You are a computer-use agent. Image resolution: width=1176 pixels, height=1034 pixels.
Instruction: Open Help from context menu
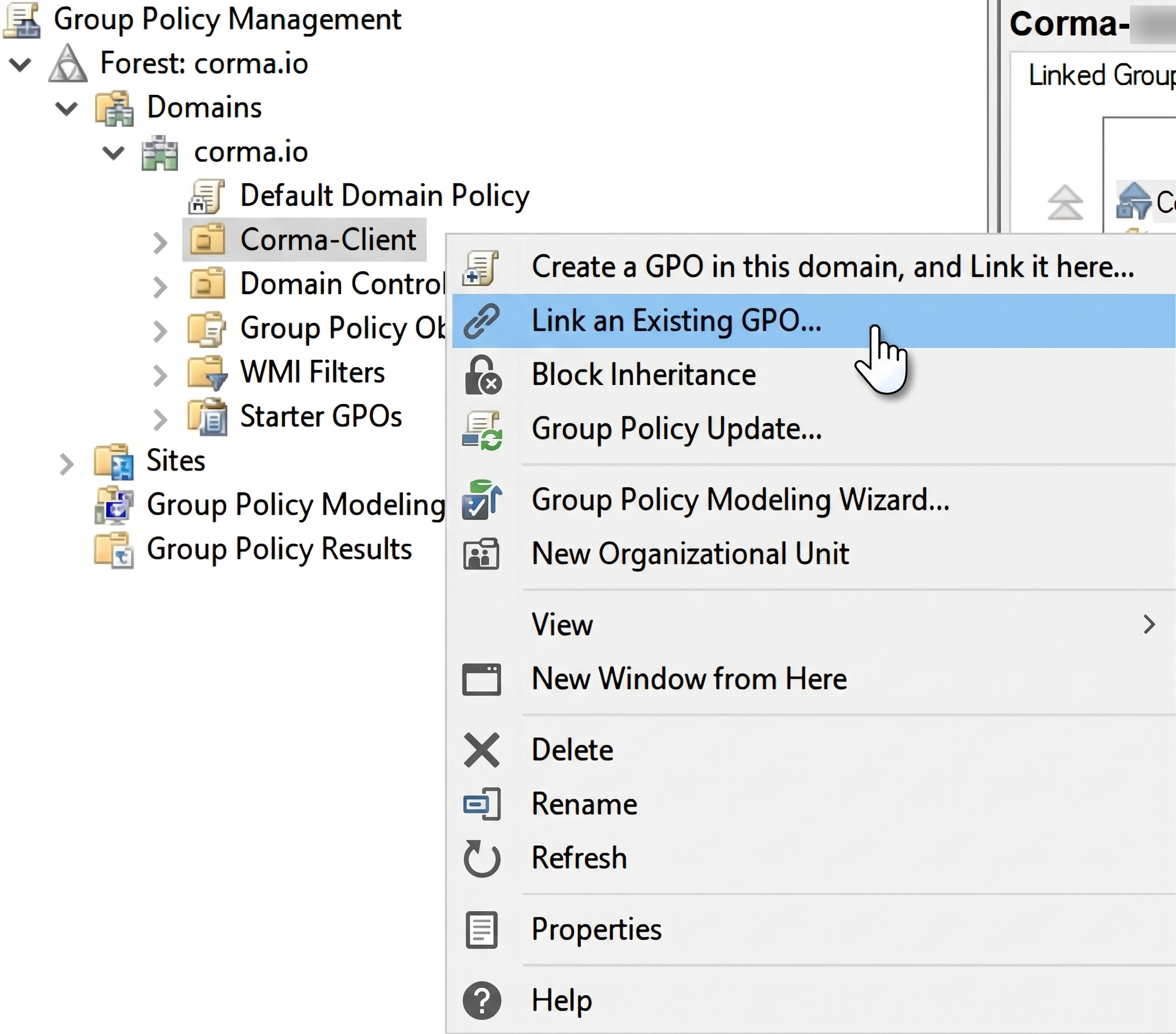[x=814, y=1001]
